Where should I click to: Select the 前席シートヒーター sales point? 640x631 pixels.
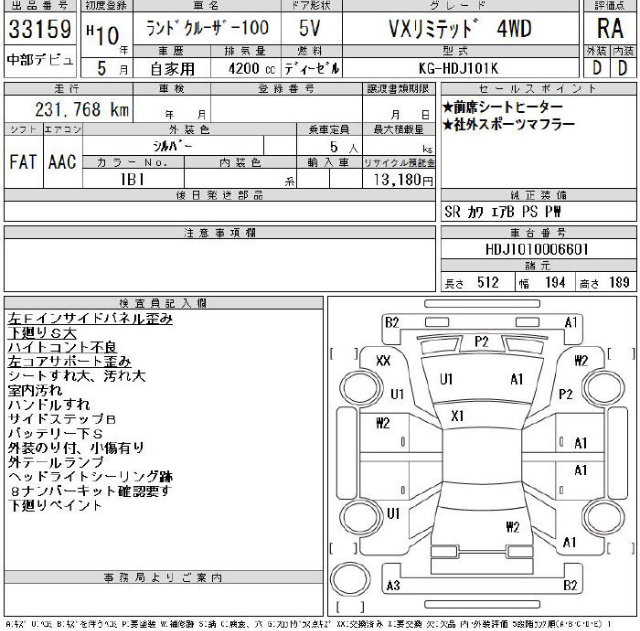pos(502,107)
